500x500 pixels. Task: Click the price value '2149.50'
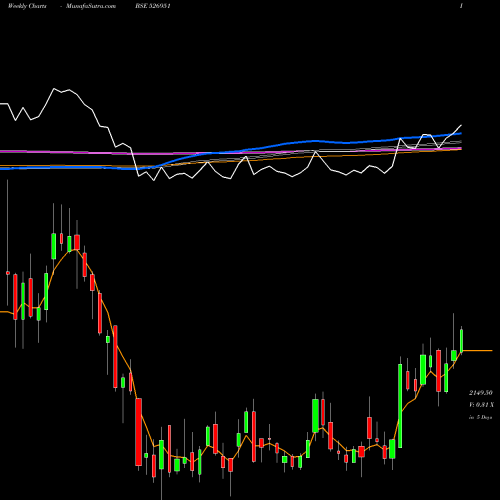tap(481, 393)
